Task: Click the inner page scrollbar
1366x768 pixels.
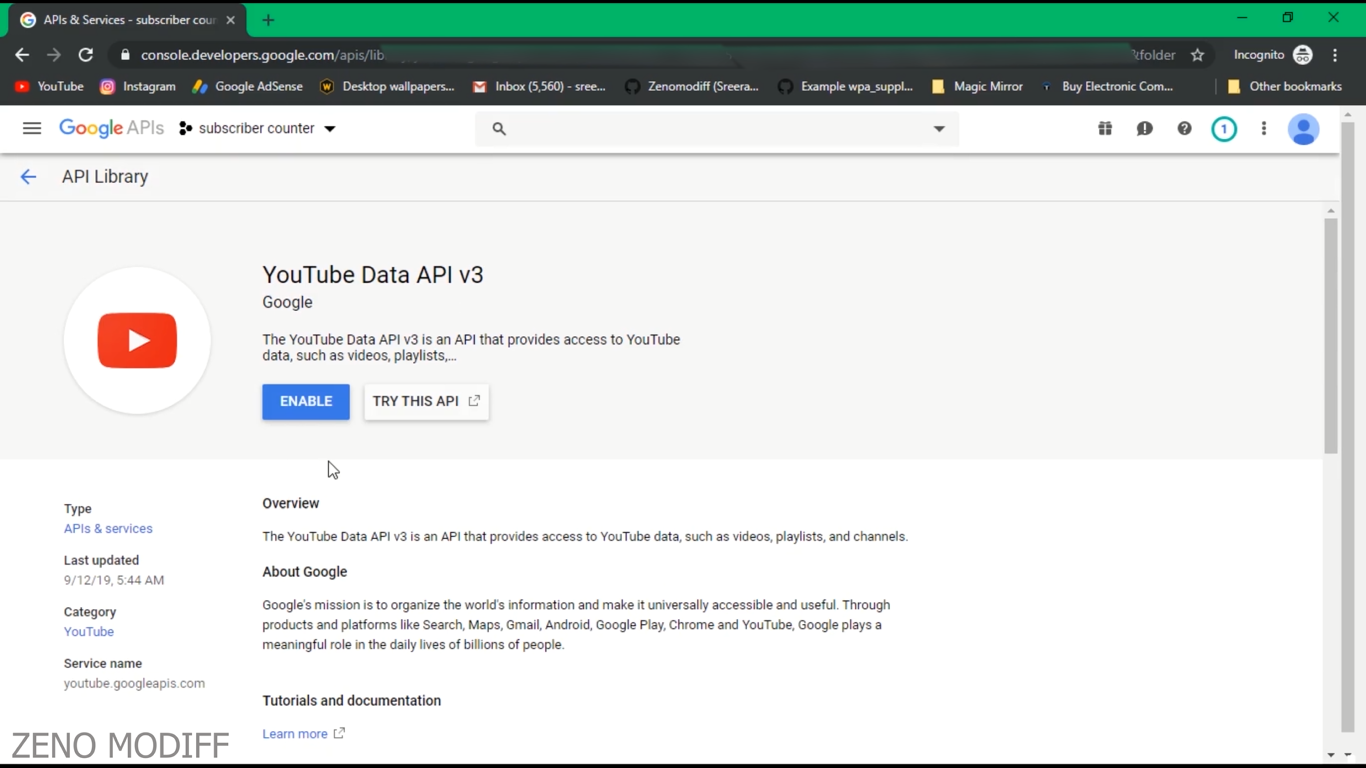Action: pyautogui.click(x=1331, y=335)
